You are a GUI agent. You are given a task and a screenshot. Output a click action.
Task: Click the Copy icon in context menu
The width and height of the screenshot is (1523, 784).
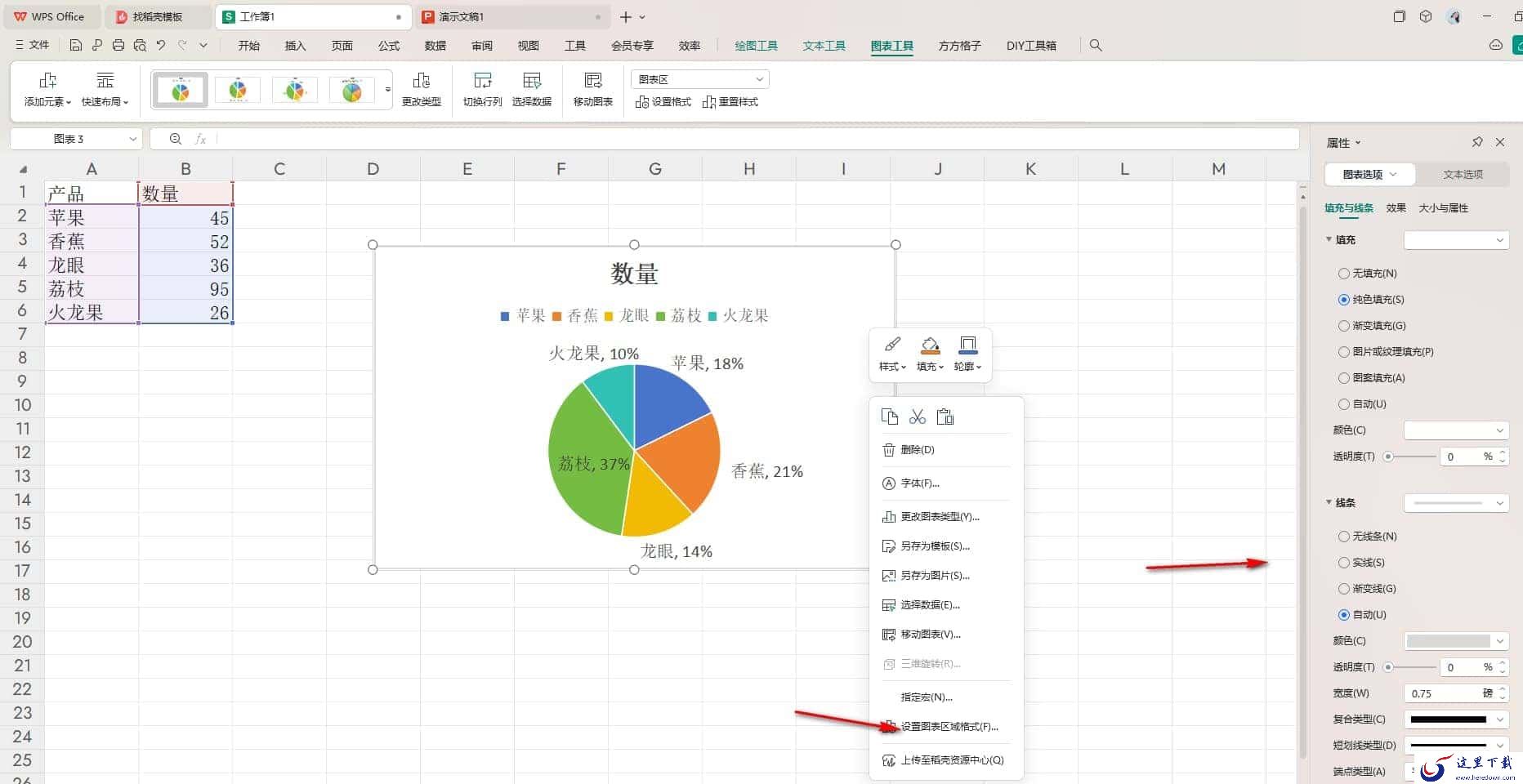pos(890,417)
